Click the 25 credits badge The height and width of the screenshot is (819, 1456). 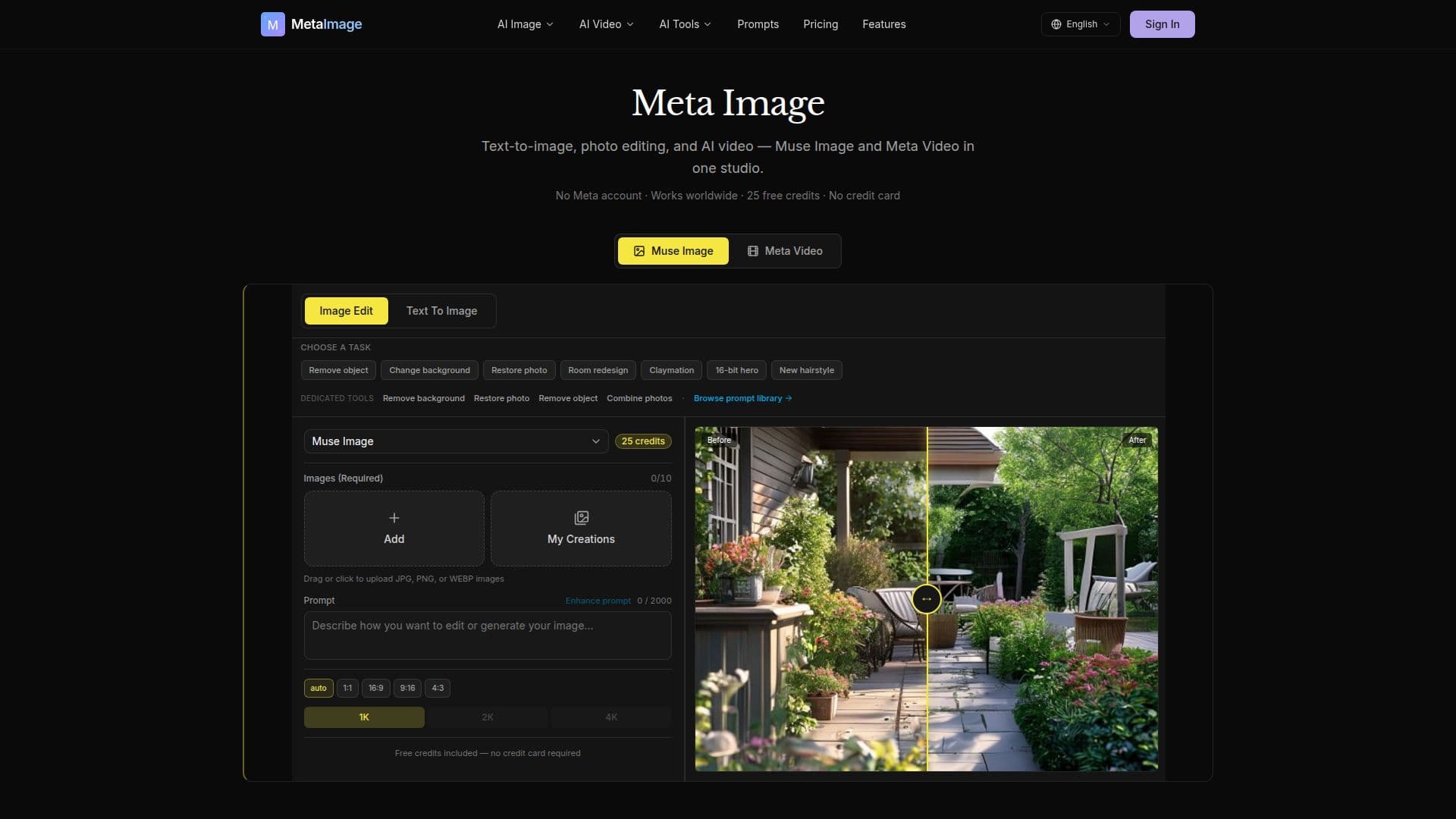(x=643, y=441)
